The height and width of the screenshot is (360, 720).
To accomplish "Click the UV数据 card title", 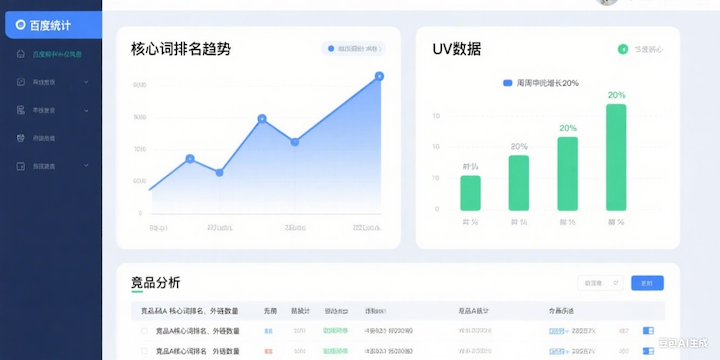I will [x=457, y=49].
